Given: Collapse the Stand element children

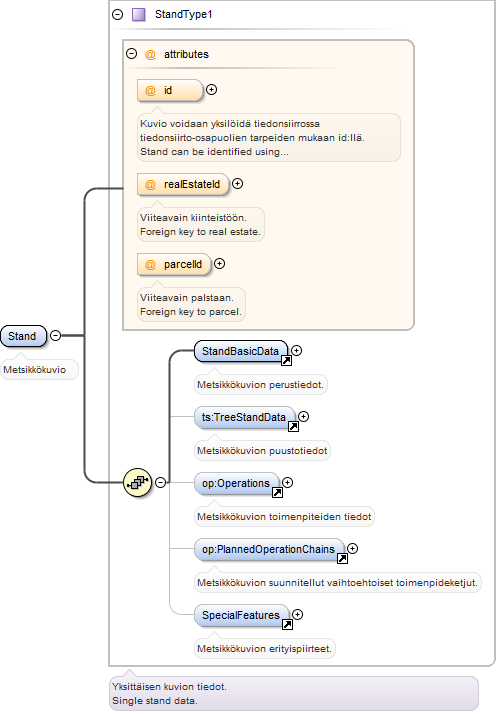Looking at the screenshot, I should pos(56,336).
